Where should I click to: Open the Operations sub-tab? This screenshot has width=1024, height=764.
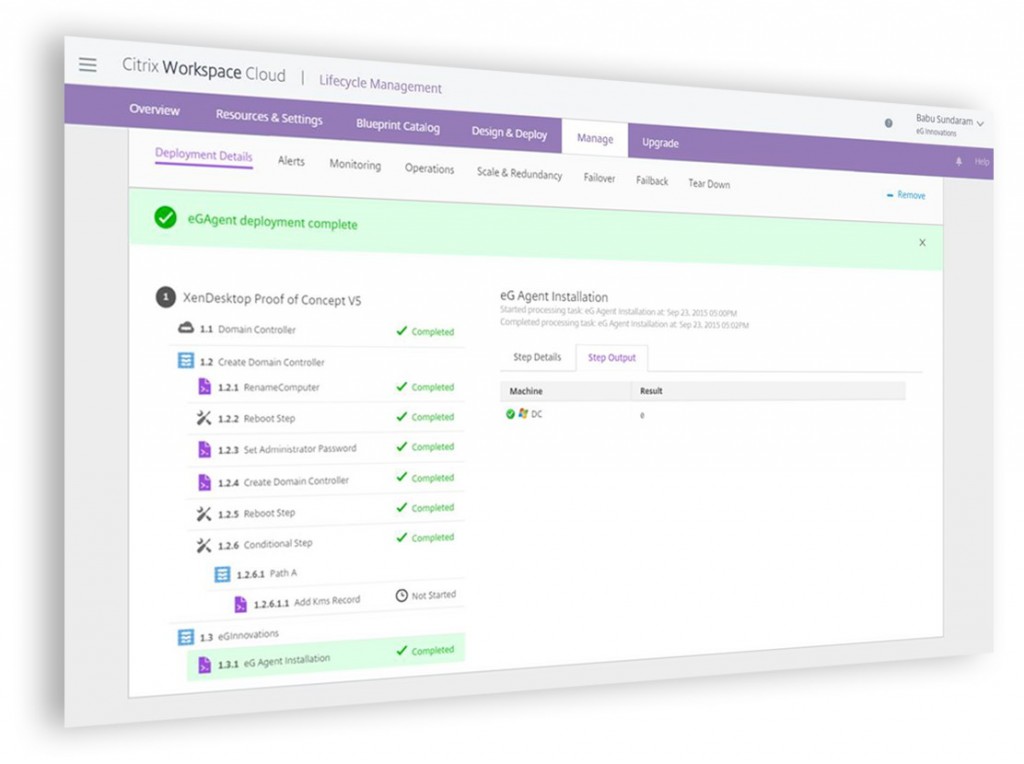pyautogui.click(x=429, y=168)
